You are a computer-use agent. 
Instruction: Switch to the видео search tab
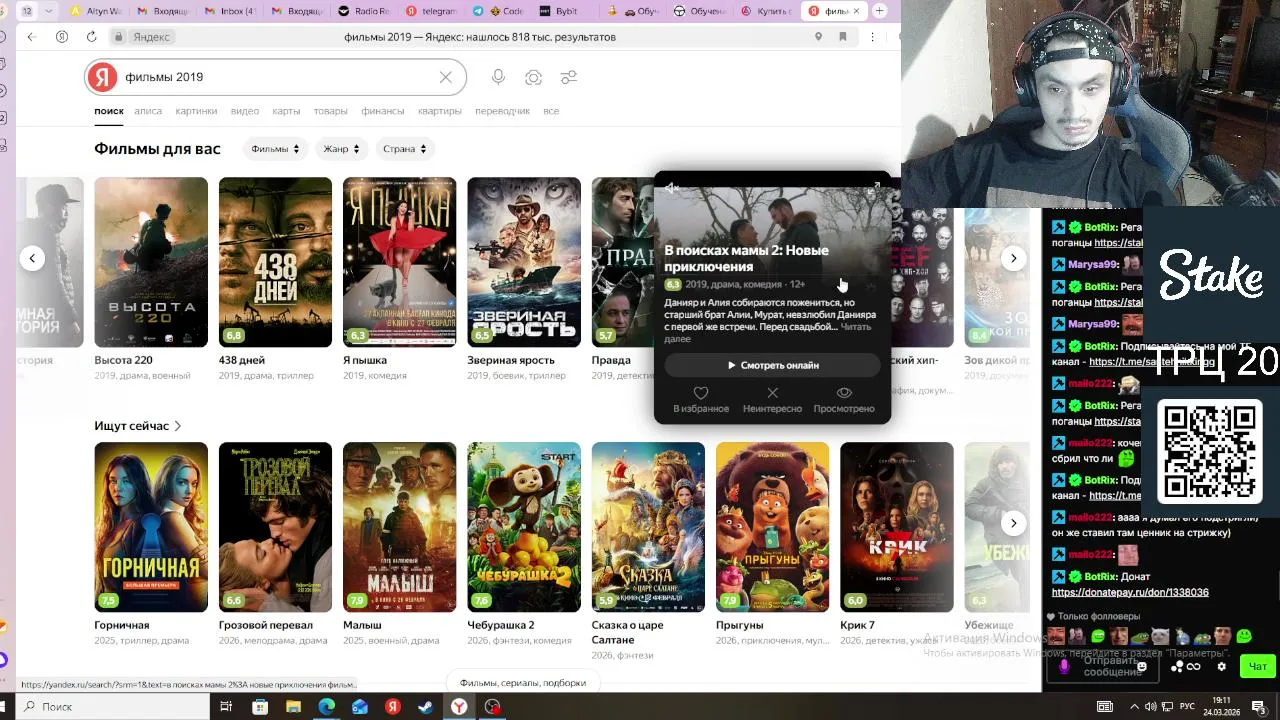point(245,111)
